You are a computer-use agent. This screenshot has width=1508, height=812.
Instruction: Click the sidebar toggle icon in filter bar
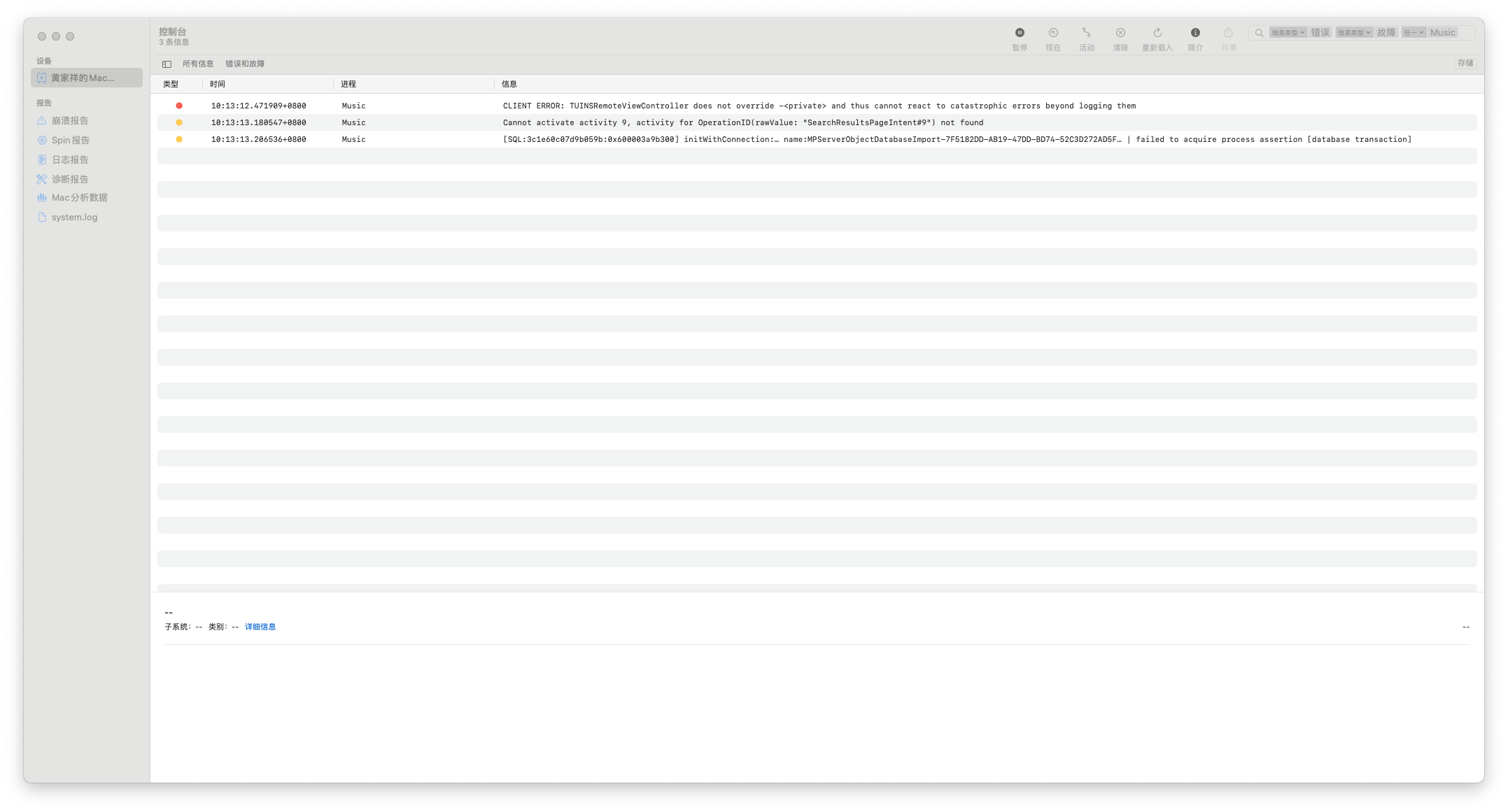[167, 64]
